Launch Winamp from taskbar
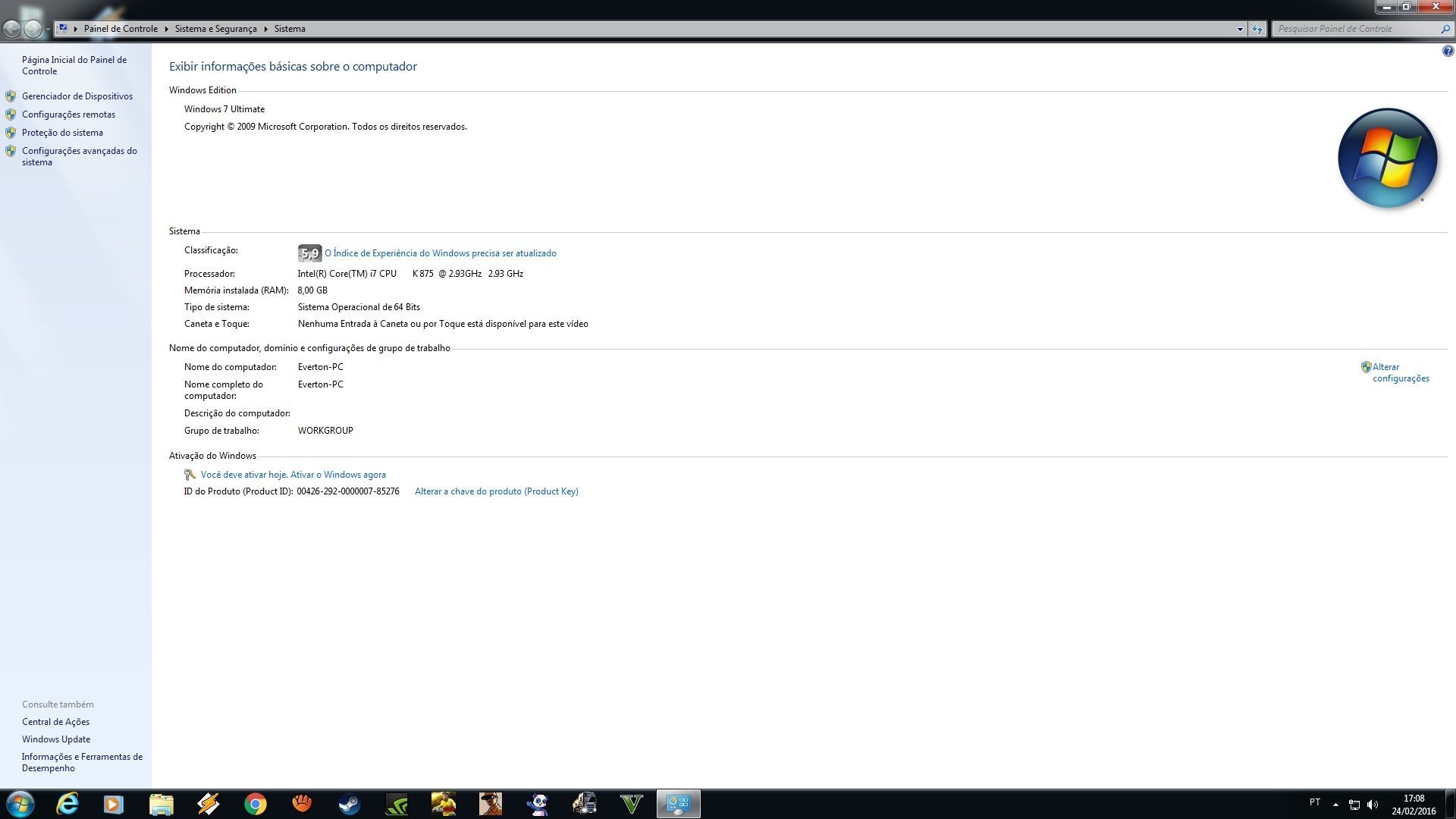1456x819 pixels. point(208,804)
